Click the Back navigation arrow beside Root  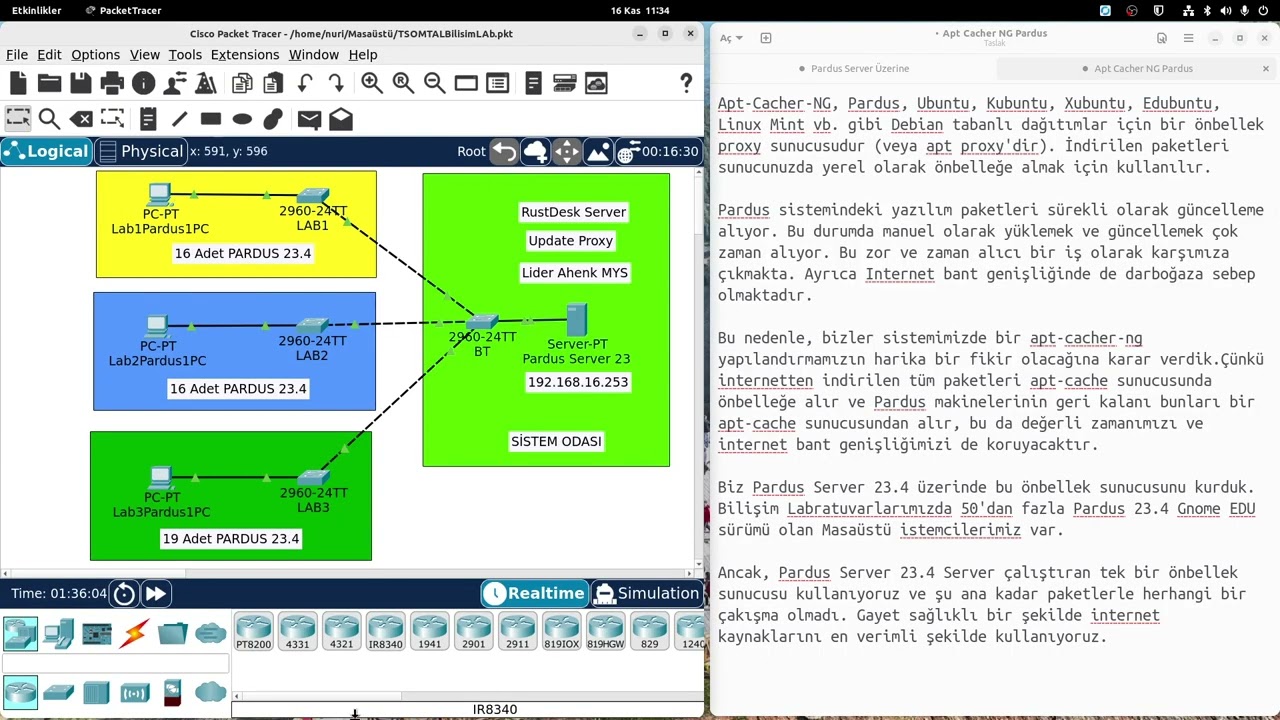[x=505, y=152]
